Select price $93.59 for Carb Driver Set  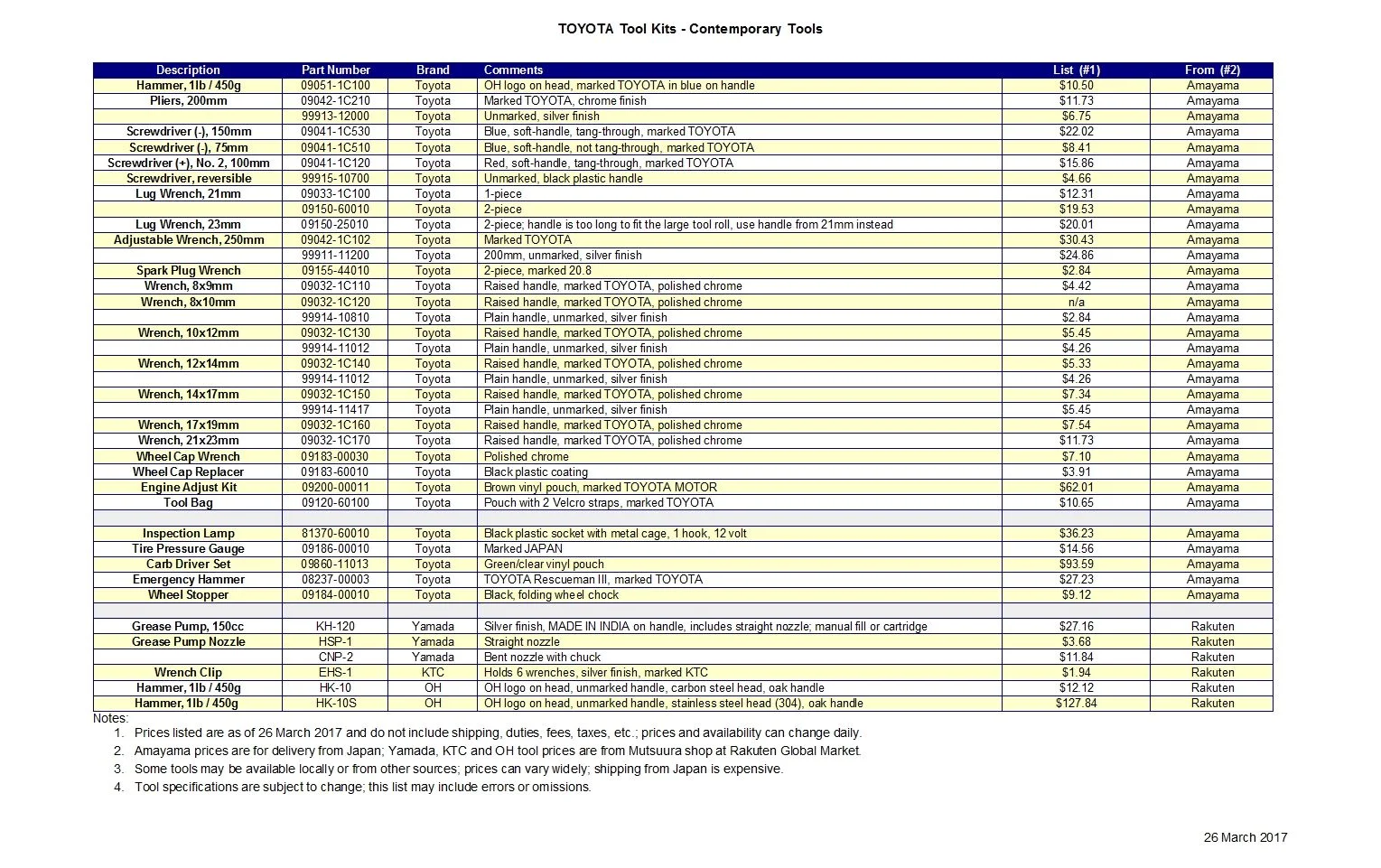click(1076, 564)
